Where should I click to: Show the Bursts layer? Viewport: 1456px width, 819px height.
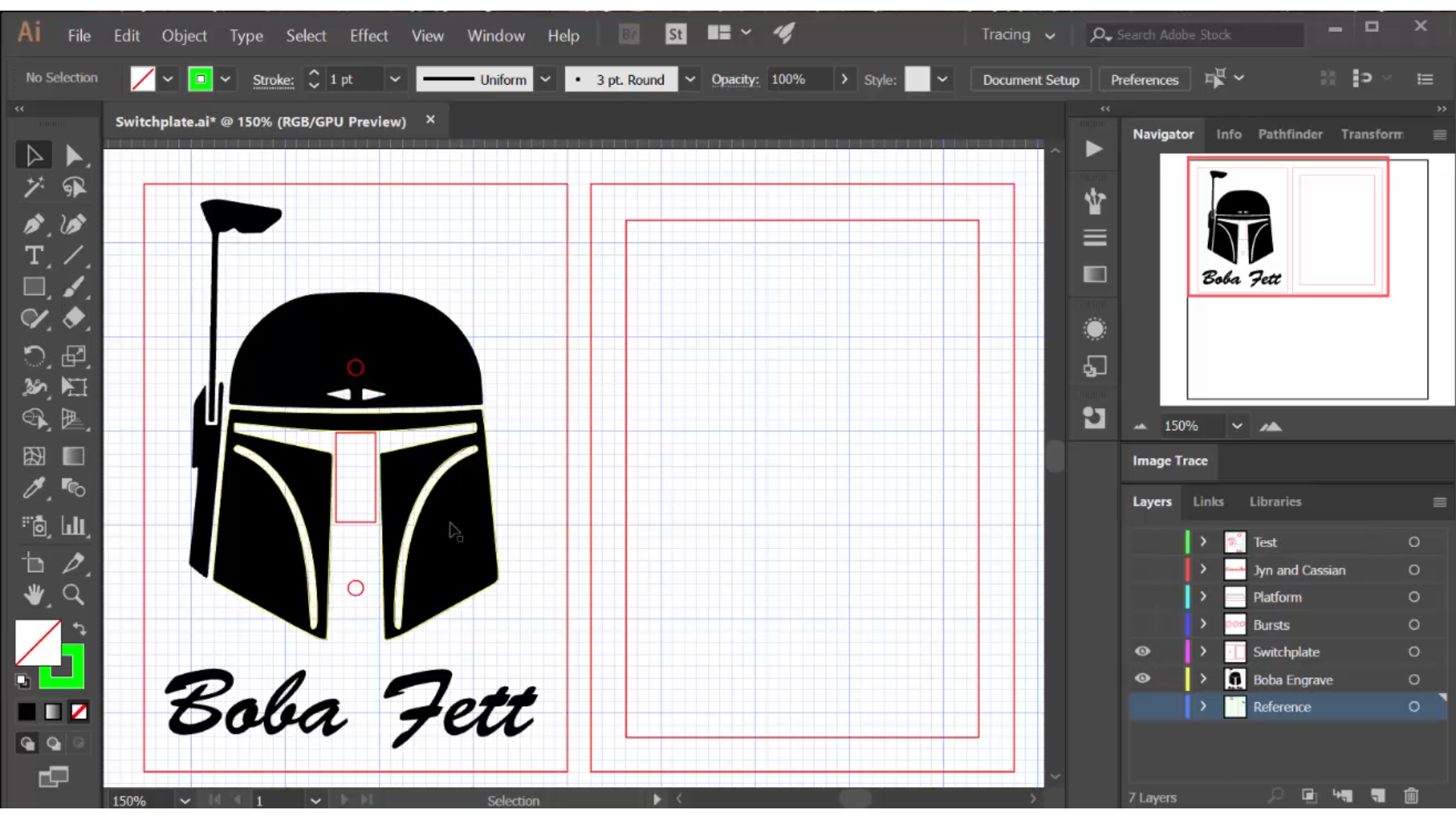point(1142,625)
